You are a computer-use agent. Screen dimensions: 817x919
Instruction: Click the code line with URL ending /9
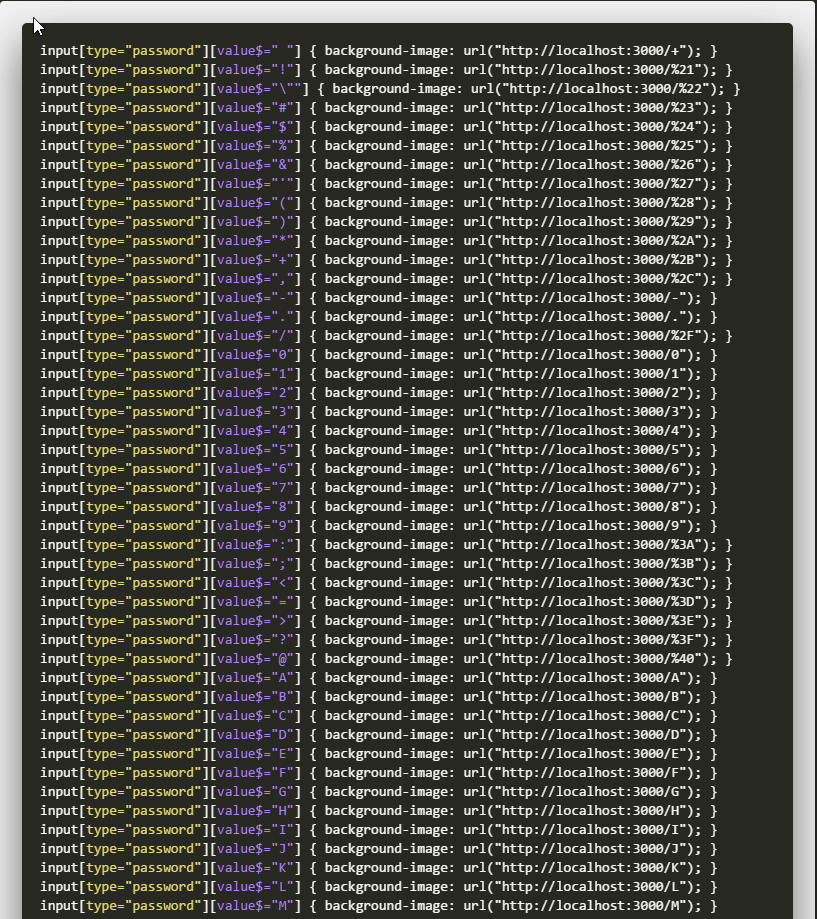[x=379, y=526]
